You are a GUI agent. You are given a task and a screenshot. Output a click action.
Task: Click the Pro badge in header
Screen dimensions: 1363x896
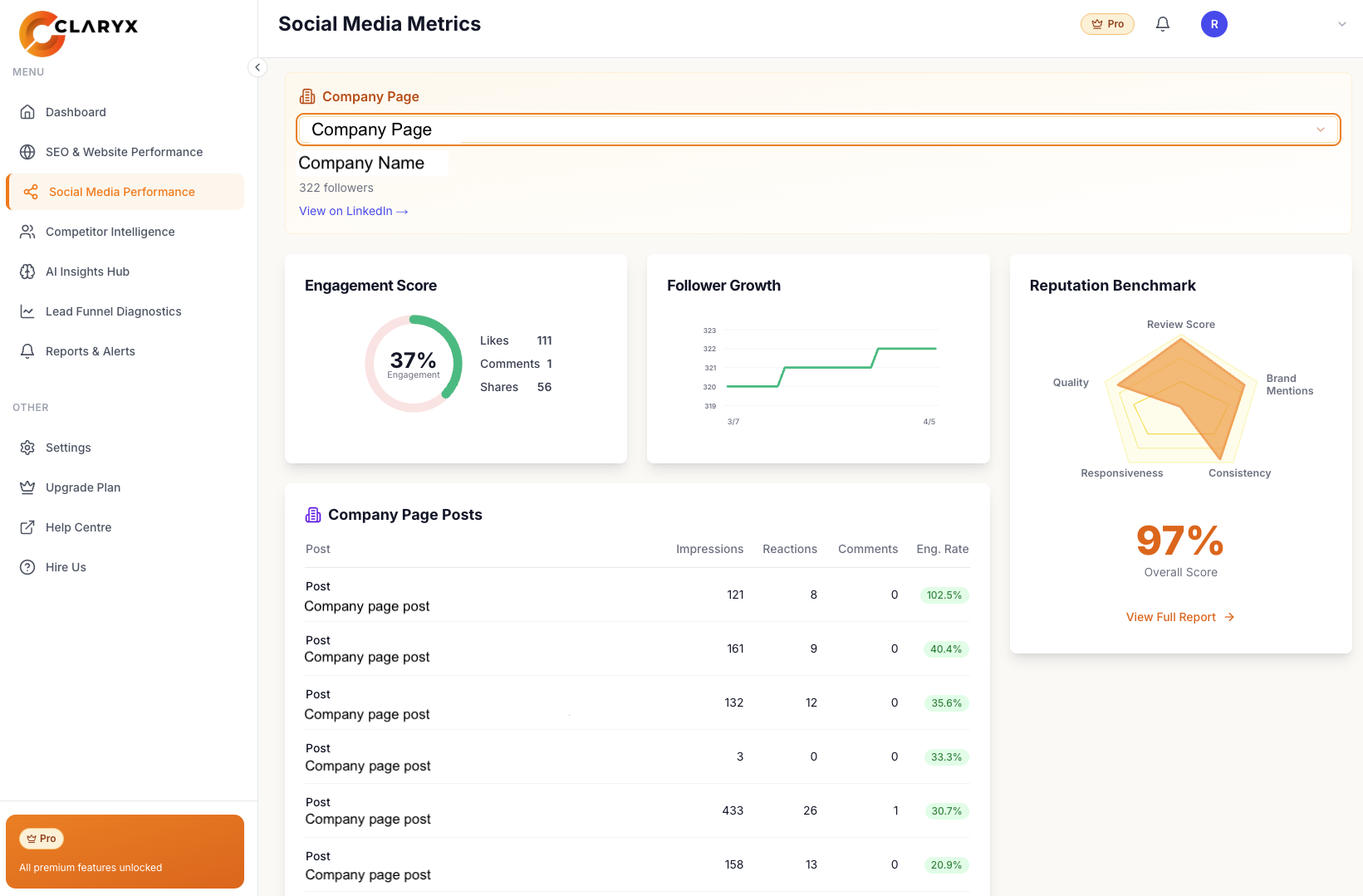(1107, 24)
